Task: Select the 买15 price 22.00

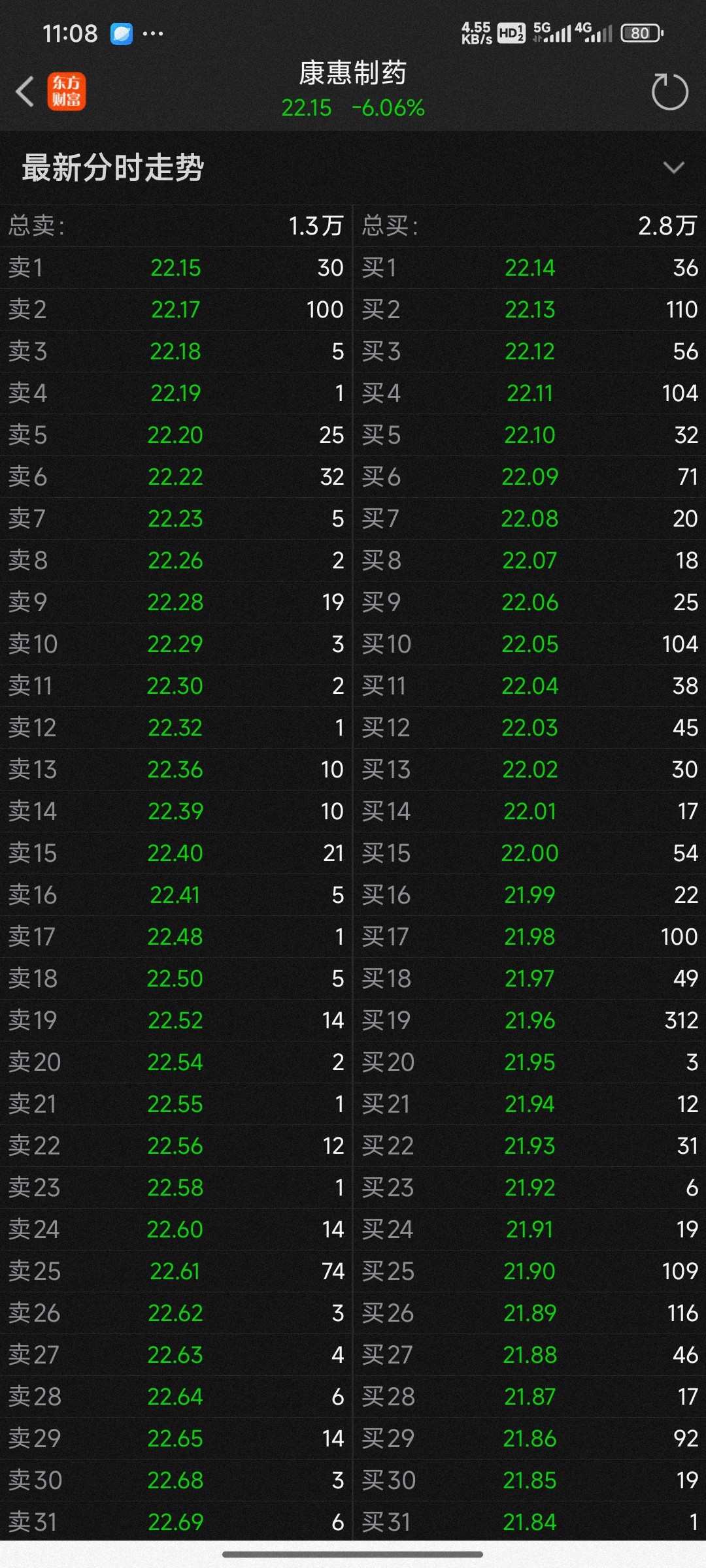Action: pyautogui.click(x=530, y=853)
